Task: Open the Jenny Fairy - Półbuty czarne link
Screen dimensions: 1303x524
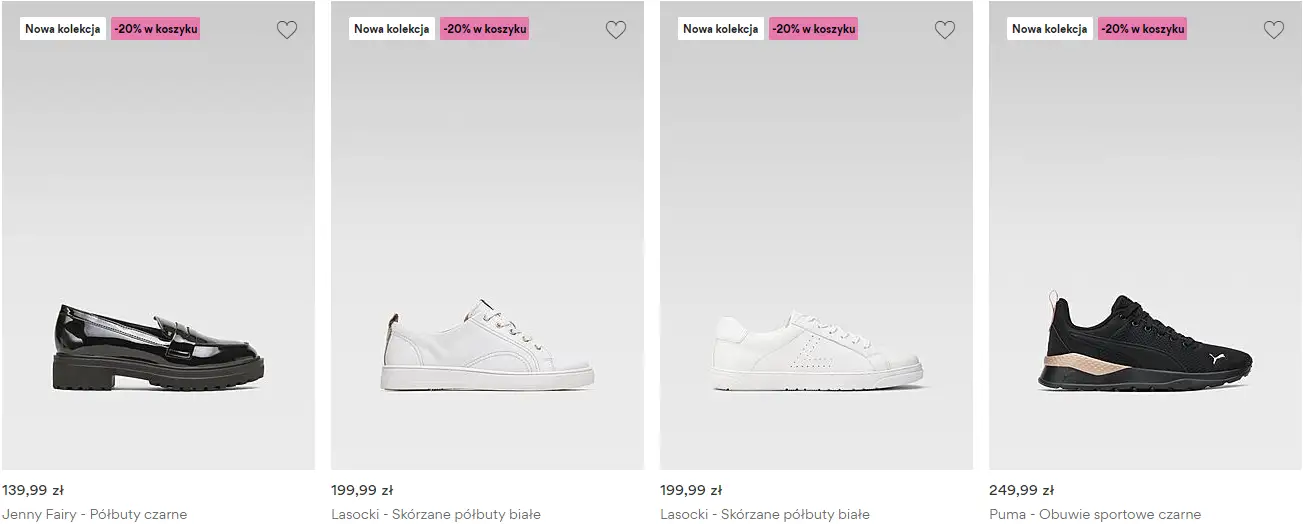Action: 95,514
